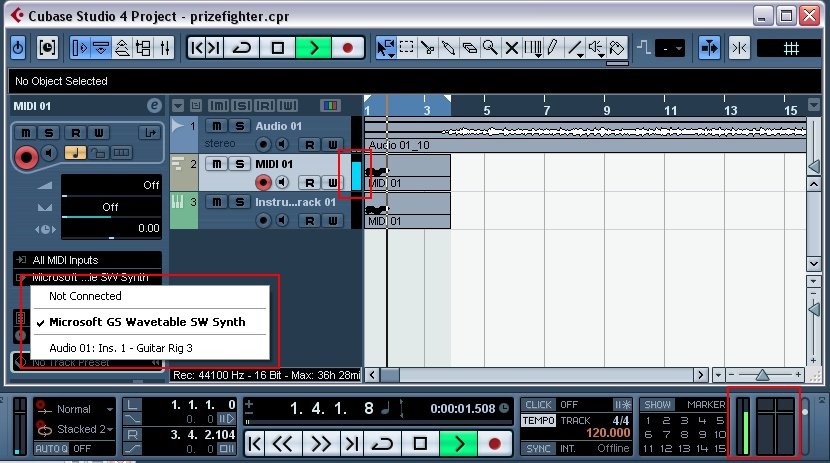Select the Draw pencil tool

553,48
